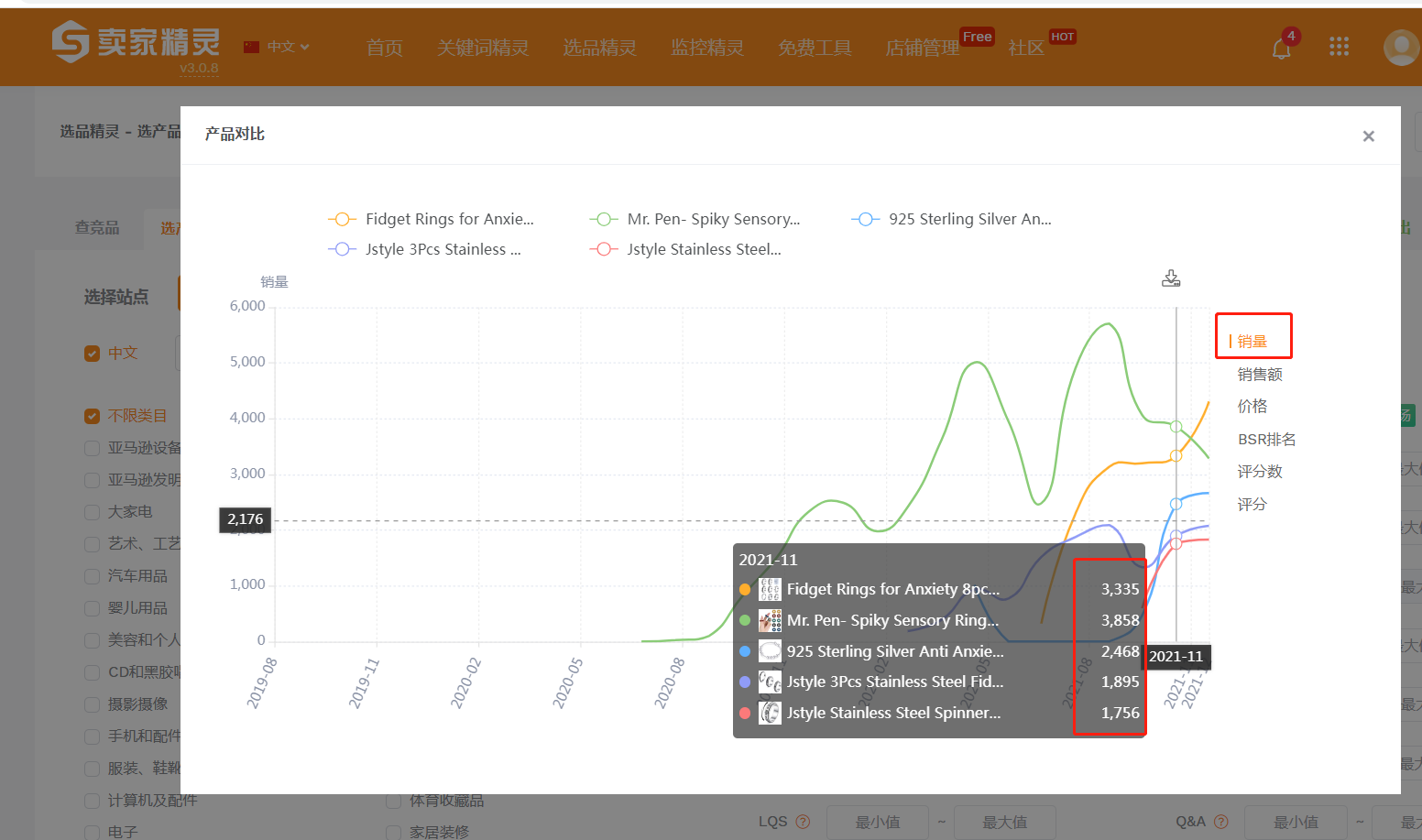The width and height of the screenshot is (1422, 840).
Task: Click the 卖家精灵 logo
Action: point(136,43)
